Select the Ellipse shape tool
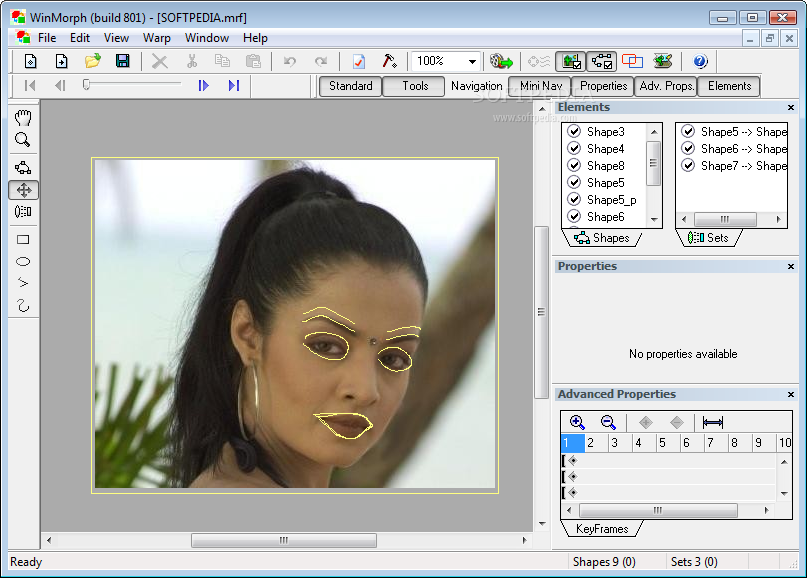The width and height of the screenshot is (807, 578). coord(23,261)
